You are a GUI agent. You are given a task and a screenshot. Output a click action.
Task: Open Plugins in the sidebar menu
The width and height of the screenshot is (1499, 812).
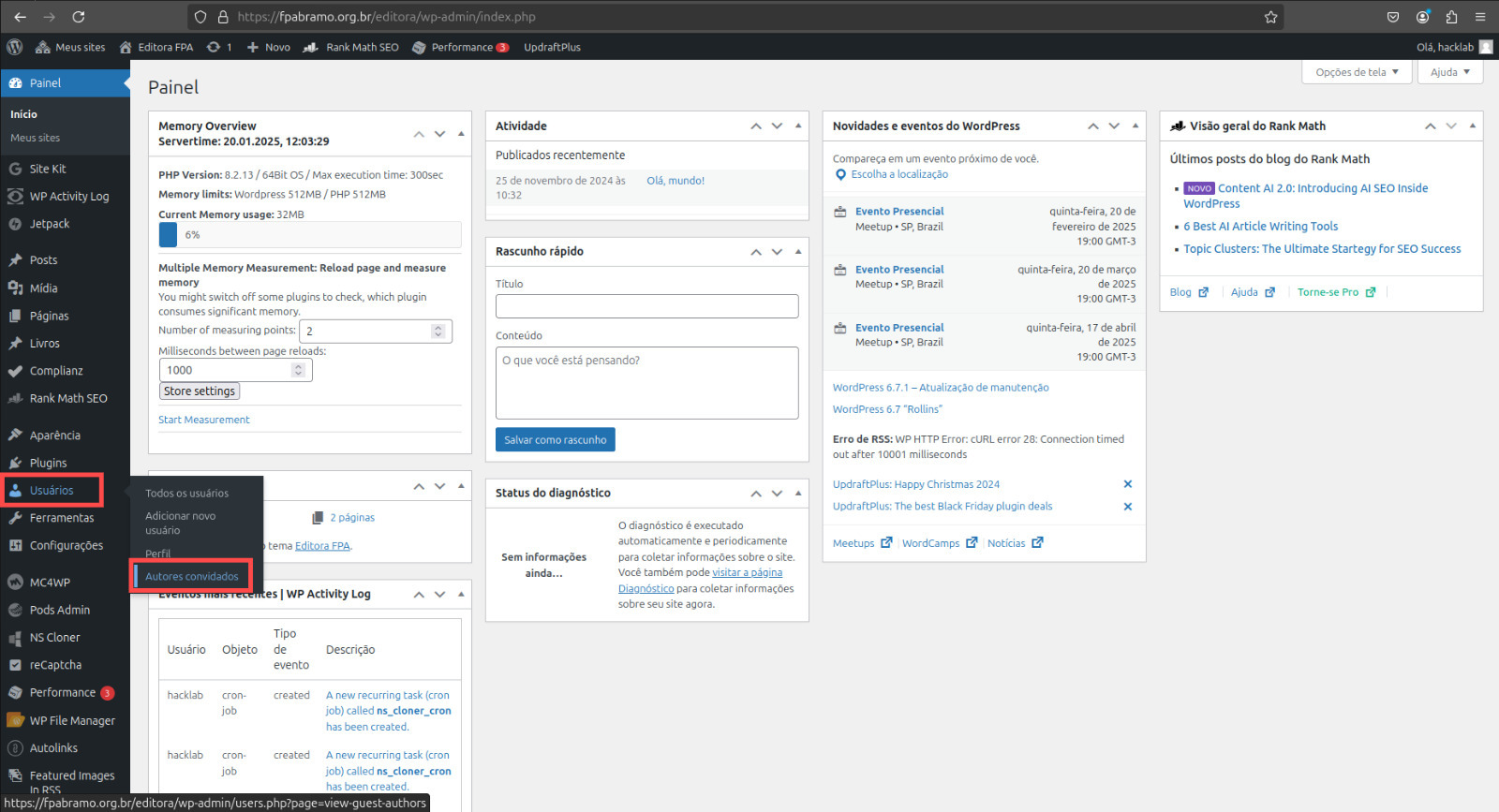tap(48, 463)
